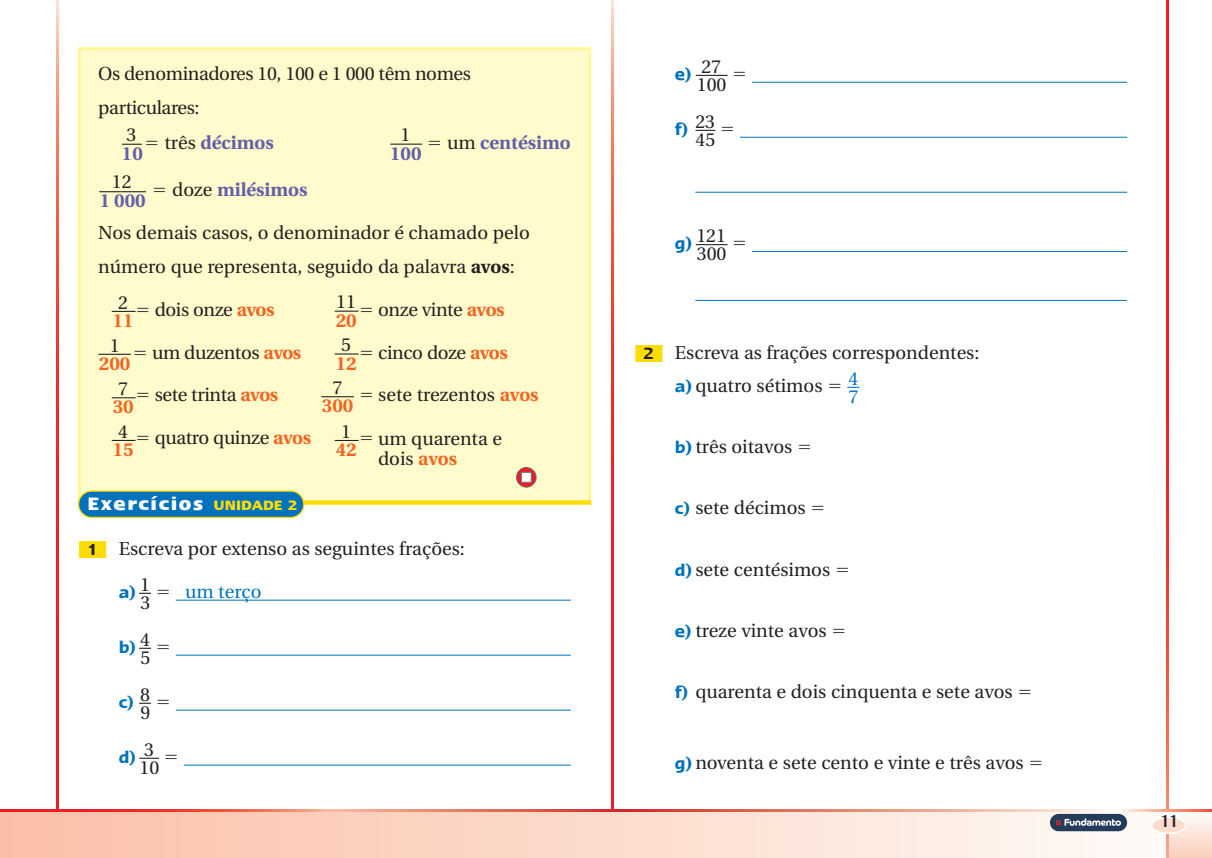Click the page number 11
The height and width of the screenshot is (858, 1212).
pyautogui.click(x=1169, y=822)
